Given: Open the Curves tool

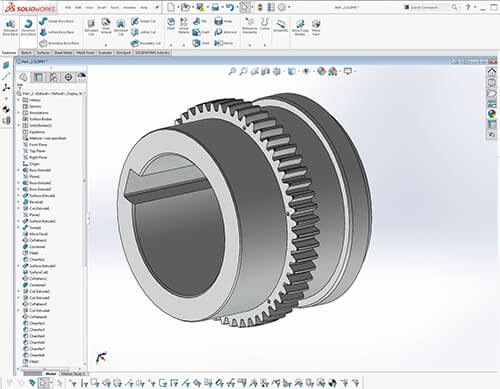Looking at the screenshot, I should (x=265, y=24).
